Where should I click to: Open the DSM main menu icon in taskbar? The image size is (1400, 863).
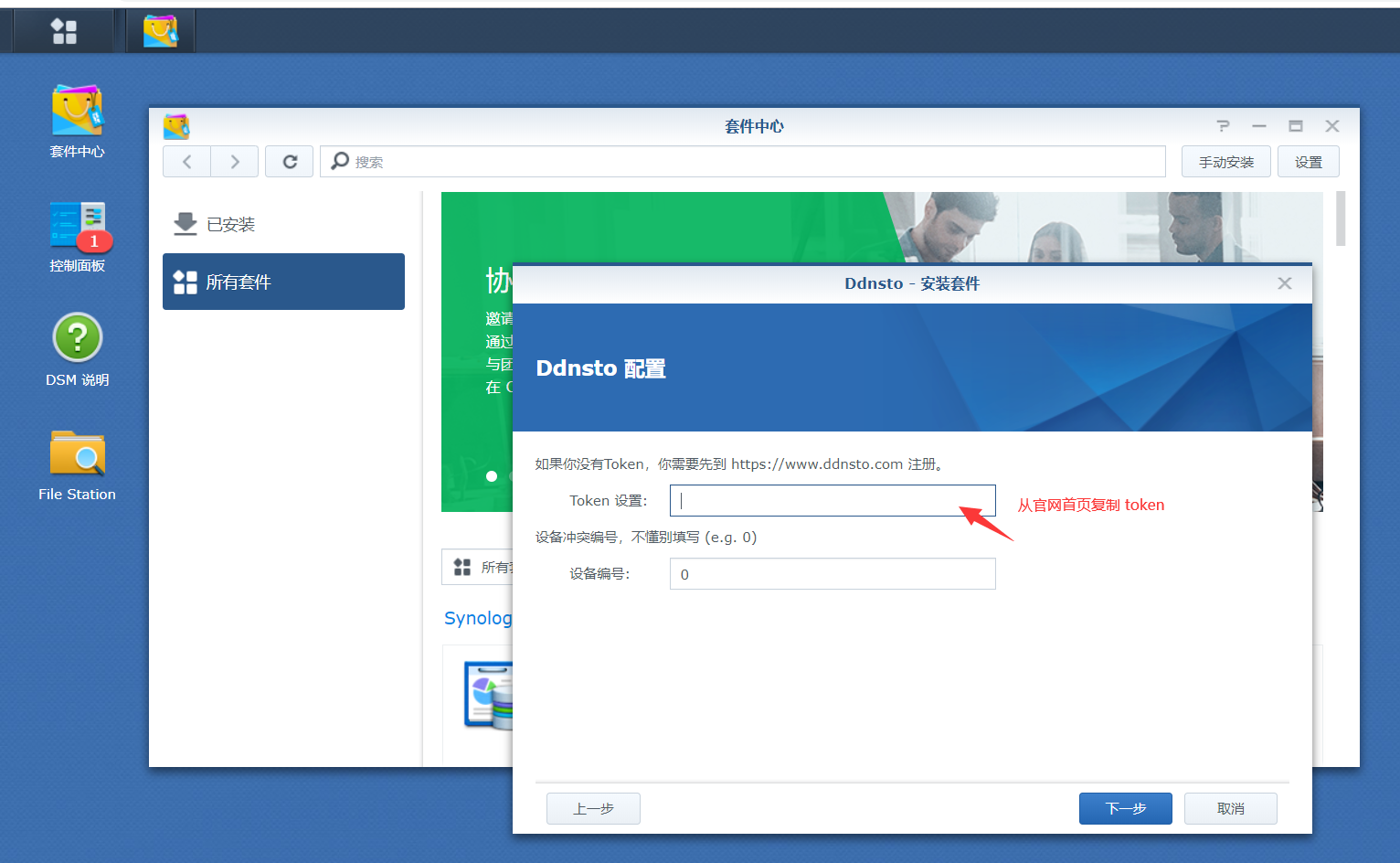(x=64, y=31)
